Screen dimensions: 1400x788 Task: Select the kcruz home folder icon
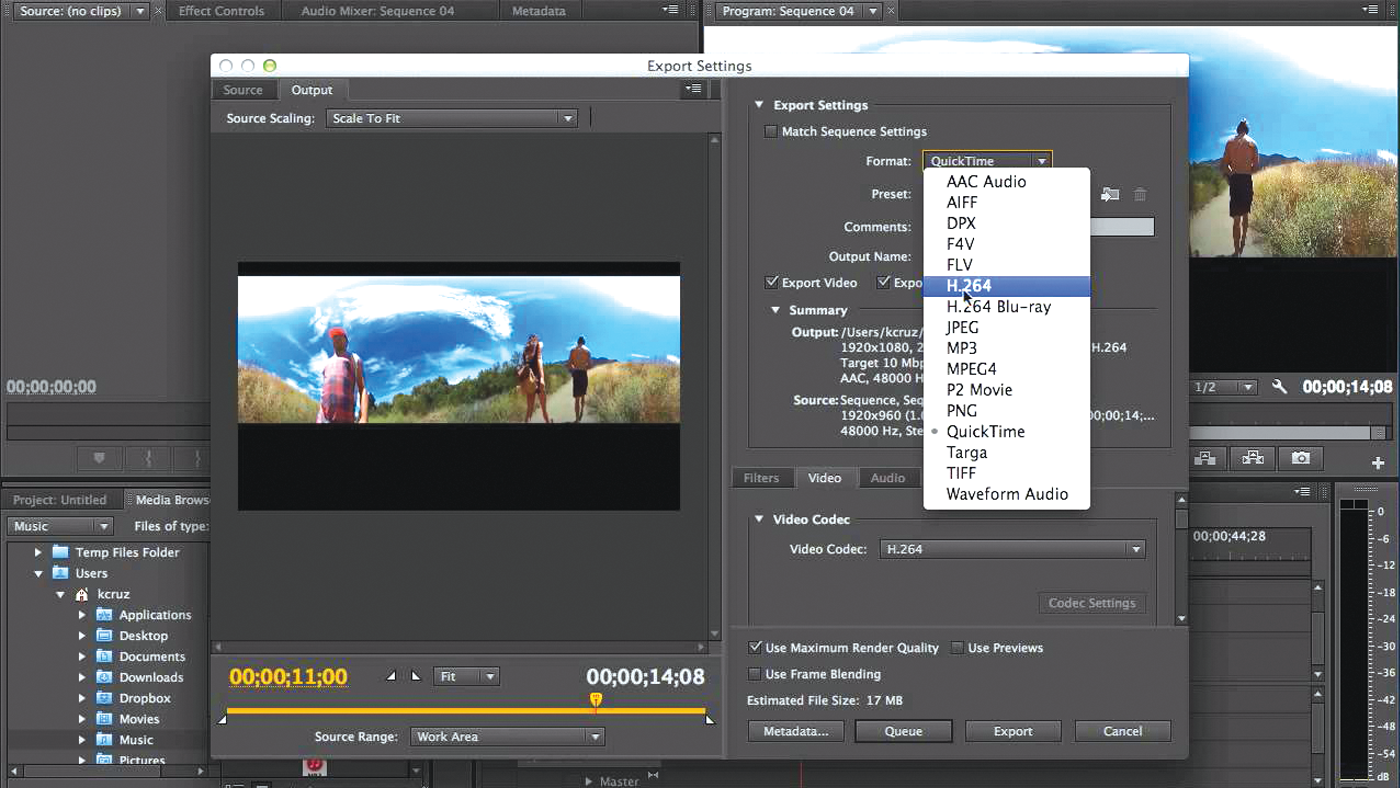tap(82, 594)
